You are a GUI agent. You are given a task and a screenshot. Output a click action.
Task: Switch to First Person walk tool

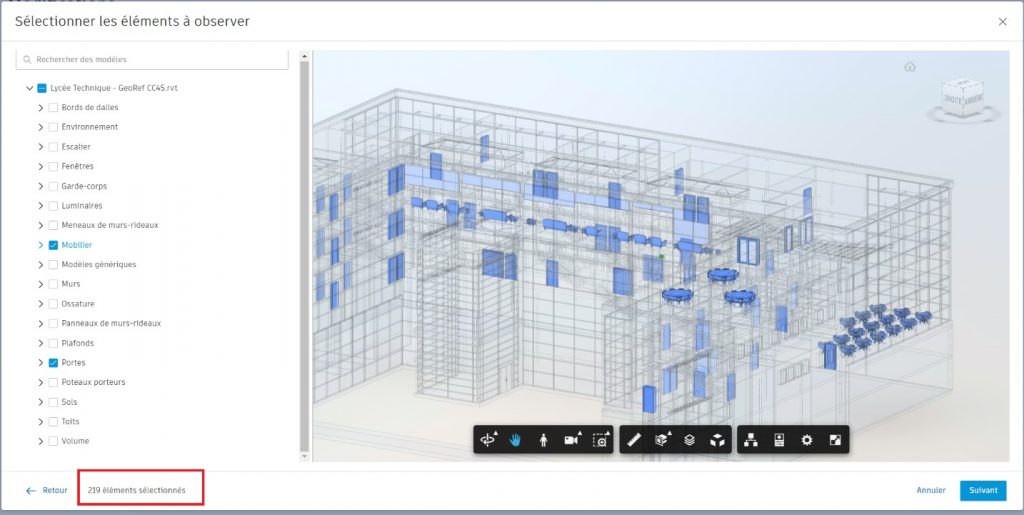[543, 440]
